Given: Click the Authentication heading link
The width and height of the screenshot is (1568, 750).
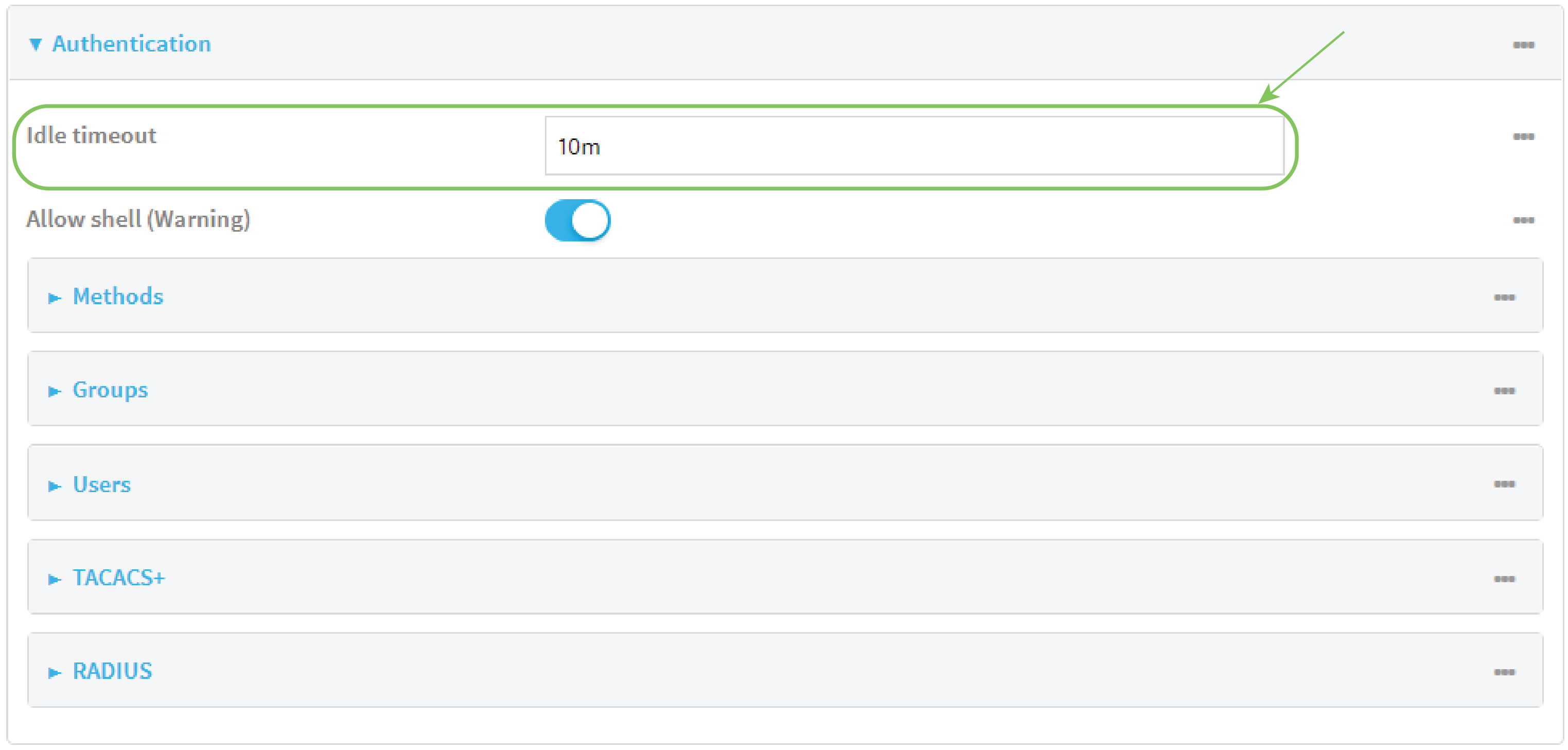Looking at the screenshot, I should (x=131, y=43).
